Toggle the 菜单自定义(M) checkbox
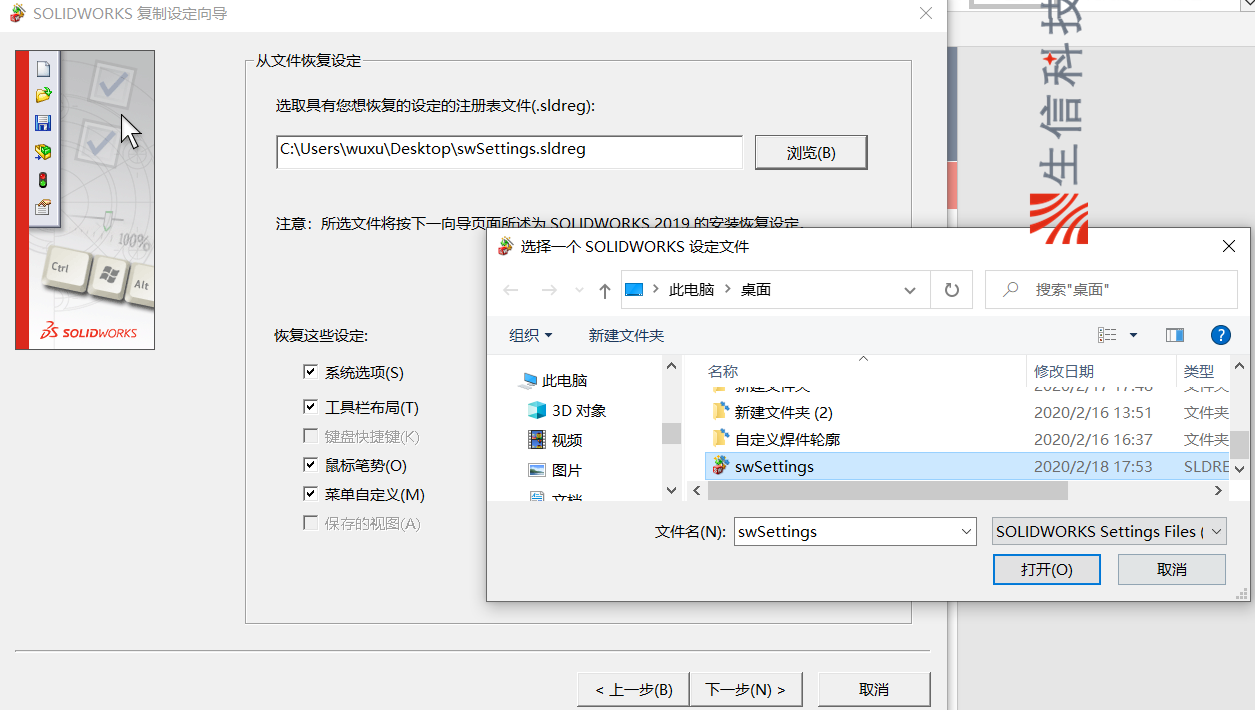The height and width of the screenshot is (710, 1255). 310,494
